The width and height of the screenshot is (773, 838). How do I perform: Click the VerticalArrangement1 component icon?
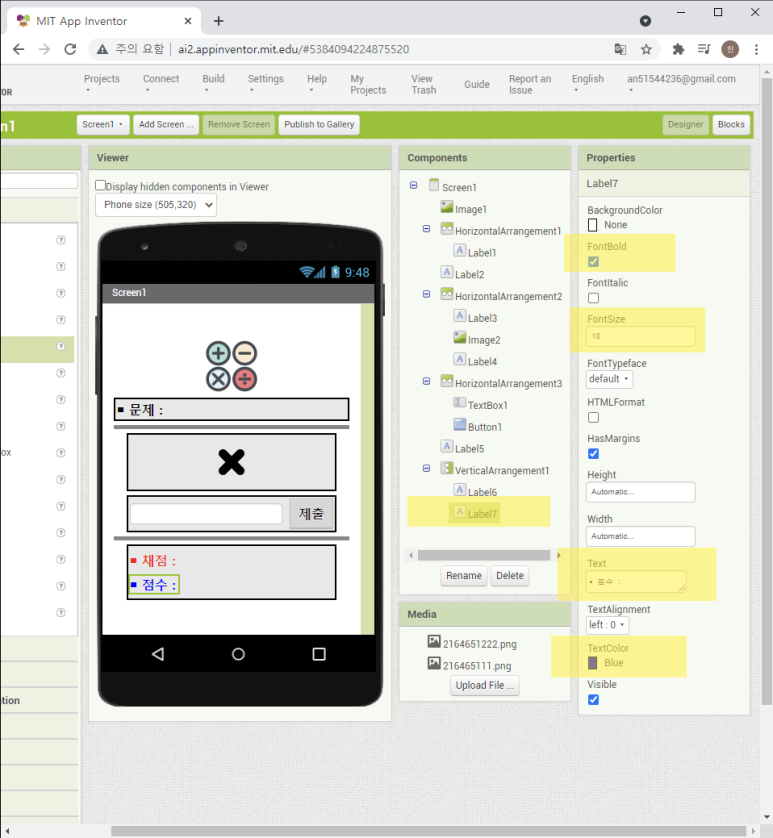[x=447, y=468]
